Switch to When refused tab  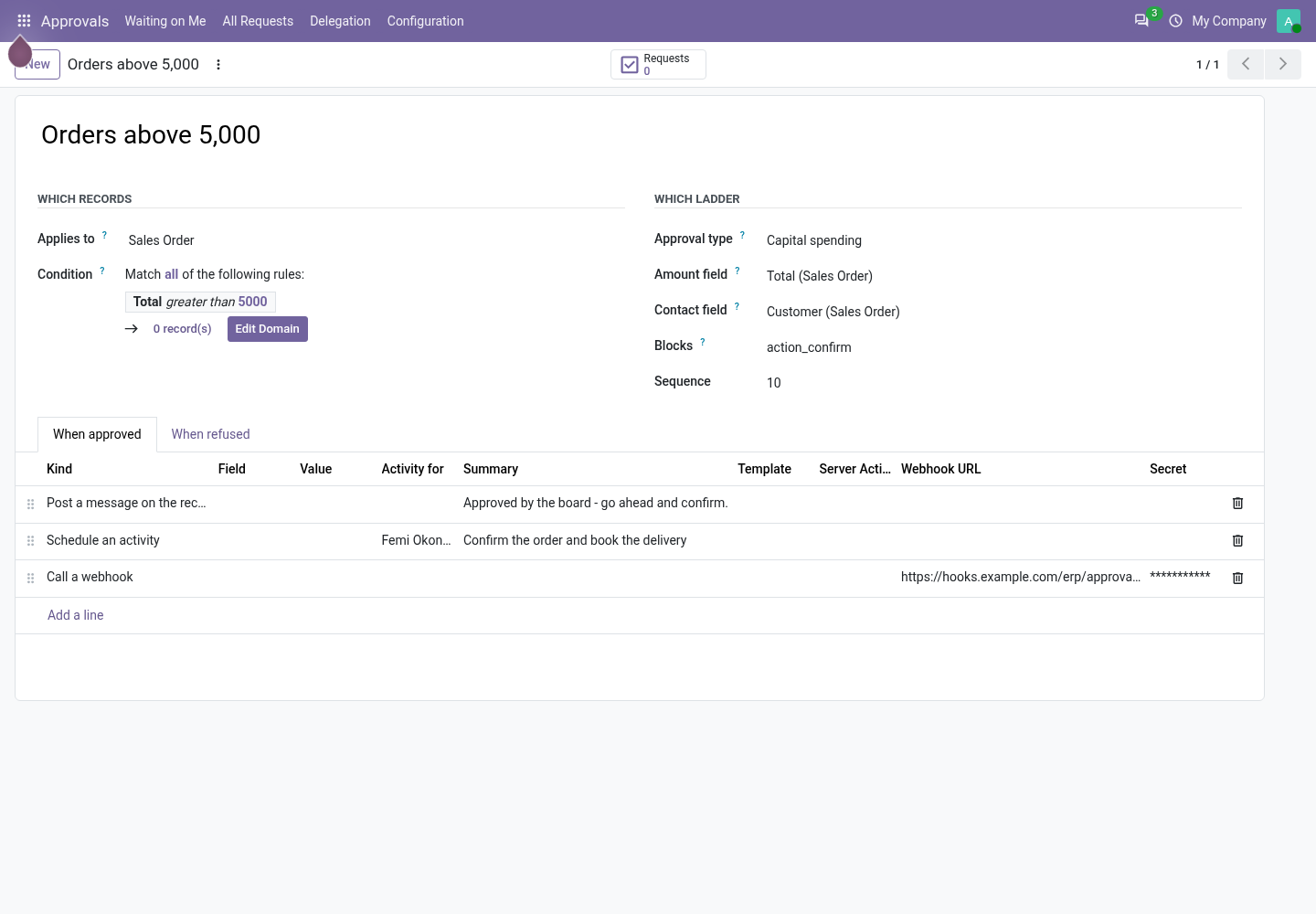tap(210, 434)
